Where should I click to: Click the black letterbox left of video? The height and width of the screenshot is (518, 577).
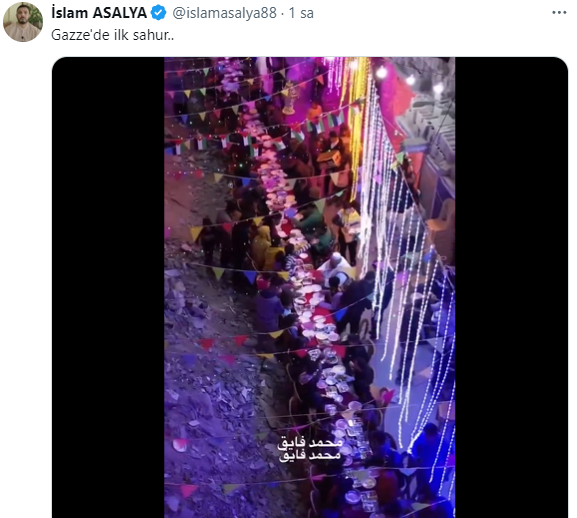pos(108,287)
